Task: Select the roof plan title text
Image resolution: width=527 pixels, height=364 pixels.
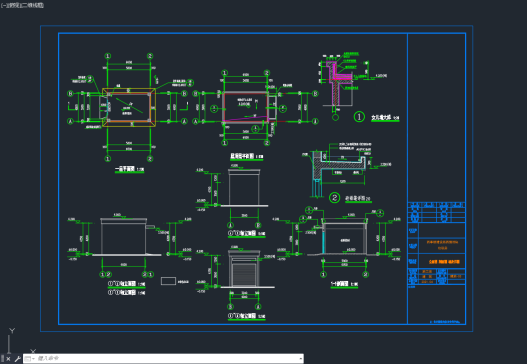Action: point(242,156)
